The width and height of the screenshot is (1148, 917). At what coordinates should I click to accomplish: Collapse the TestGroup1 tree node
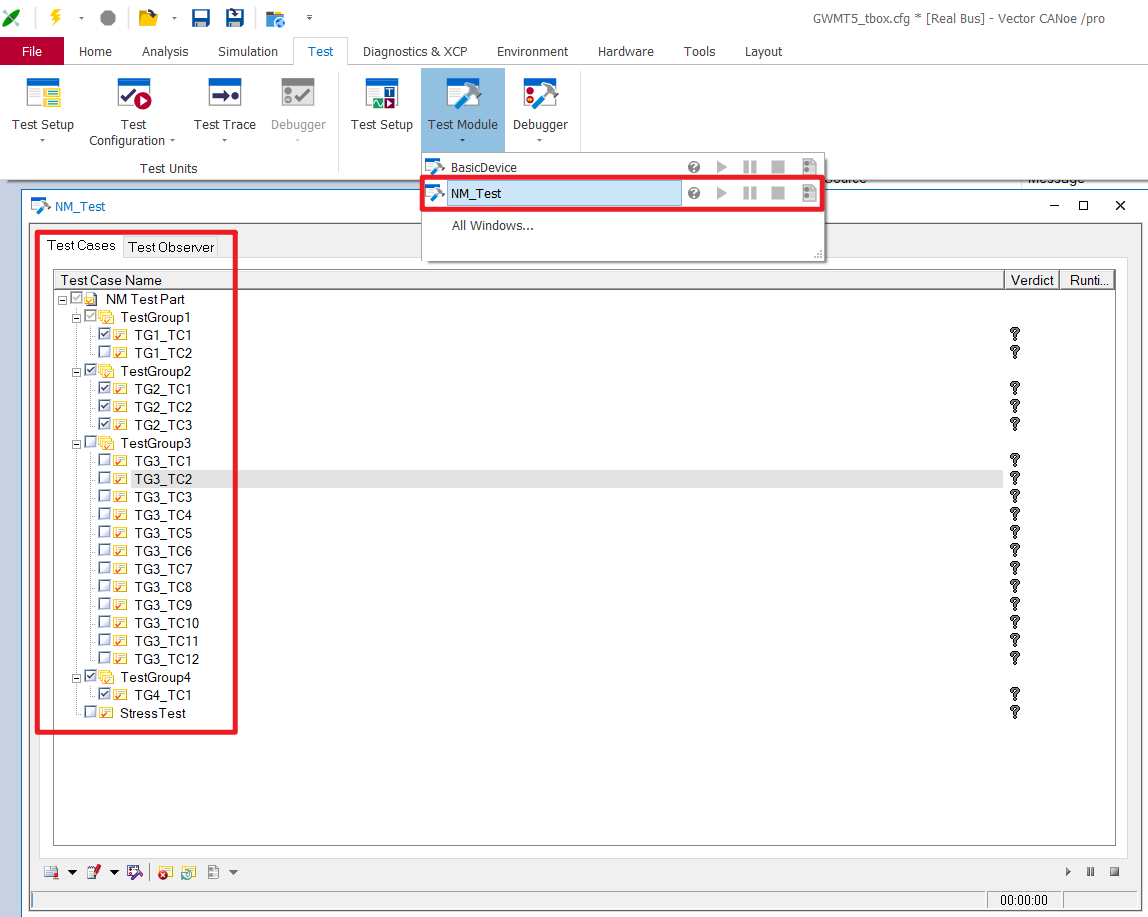point(77,318)
